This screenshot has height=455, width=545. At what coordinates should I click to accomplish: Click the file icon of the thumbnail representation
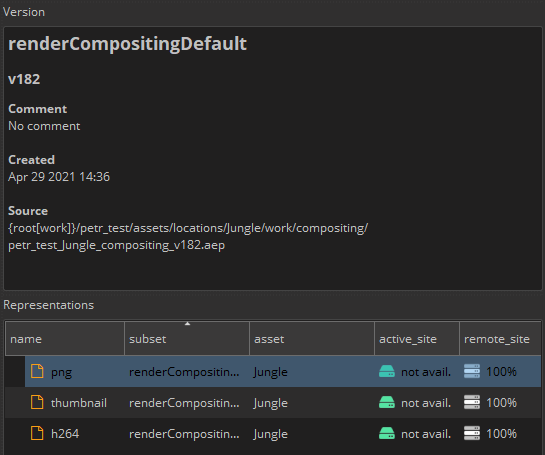point(37,402)
